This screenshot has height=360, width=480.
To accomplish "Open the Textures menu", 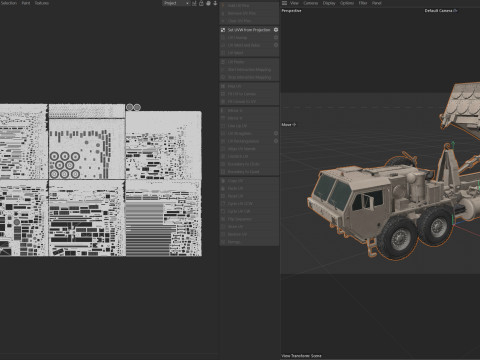I will pos(42,3).
